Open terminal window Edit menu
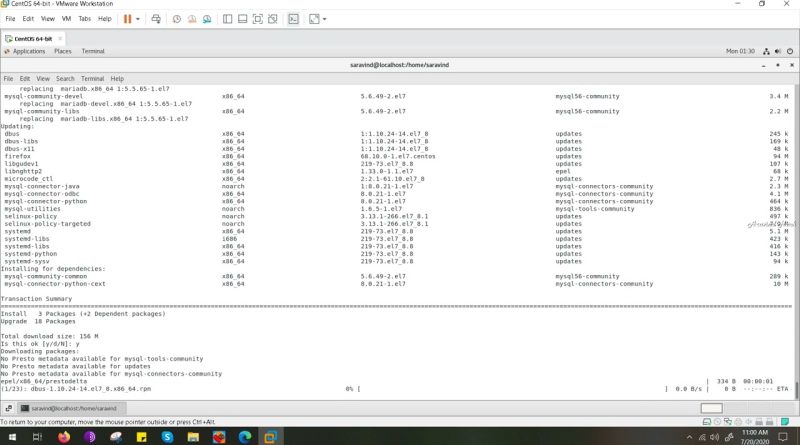Image resolution: width=800 pixels, height=445 pixels. [x=24, y=79]
